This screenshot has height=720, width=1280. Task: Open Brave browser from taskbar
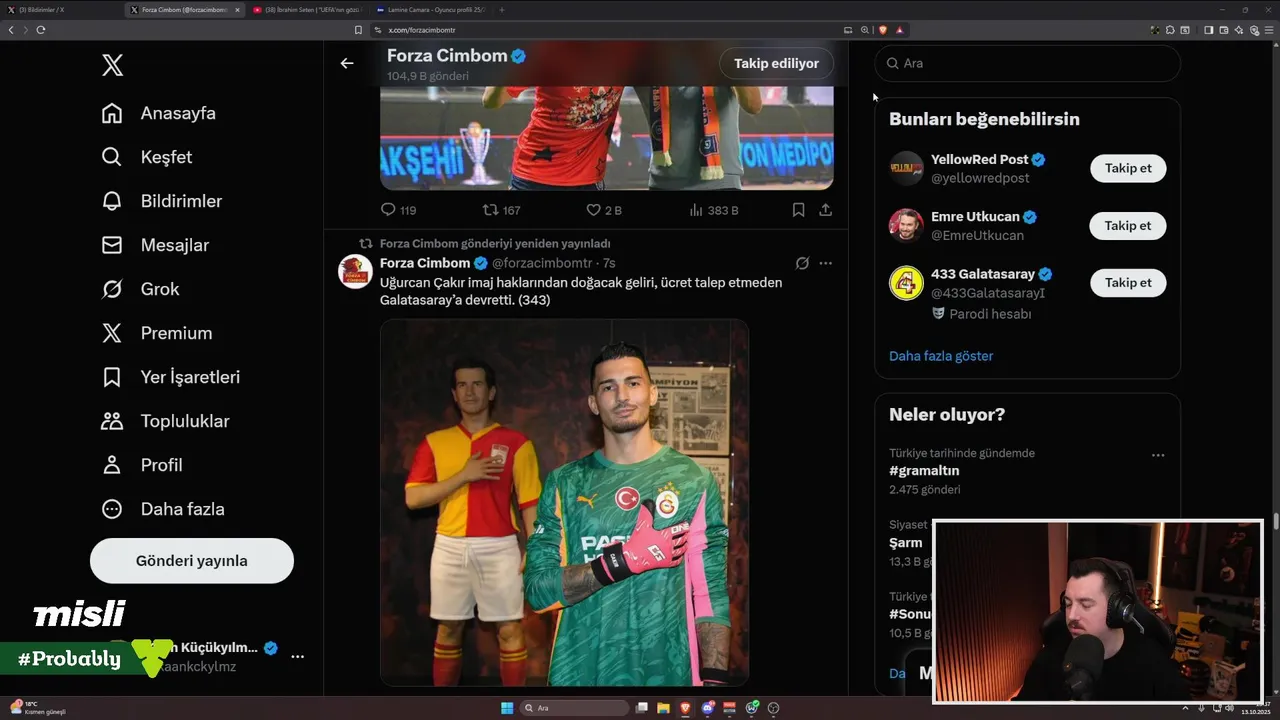tap(686, 708)
